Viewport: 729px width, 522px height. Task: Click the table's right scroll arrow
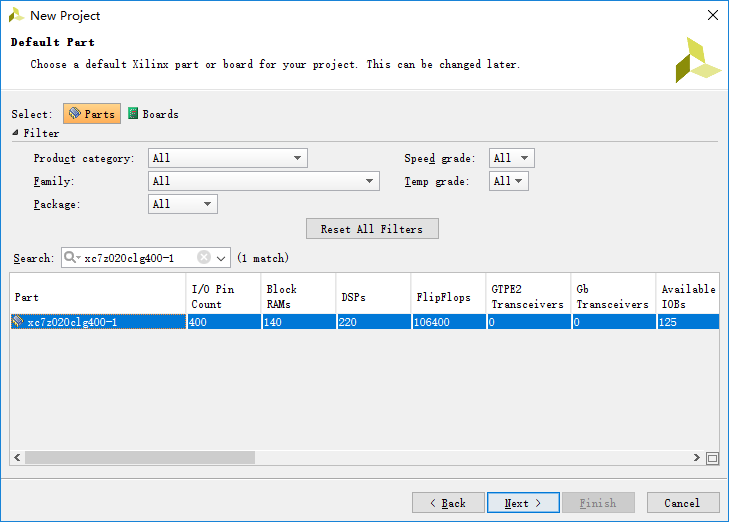click(x=696, y=457)
